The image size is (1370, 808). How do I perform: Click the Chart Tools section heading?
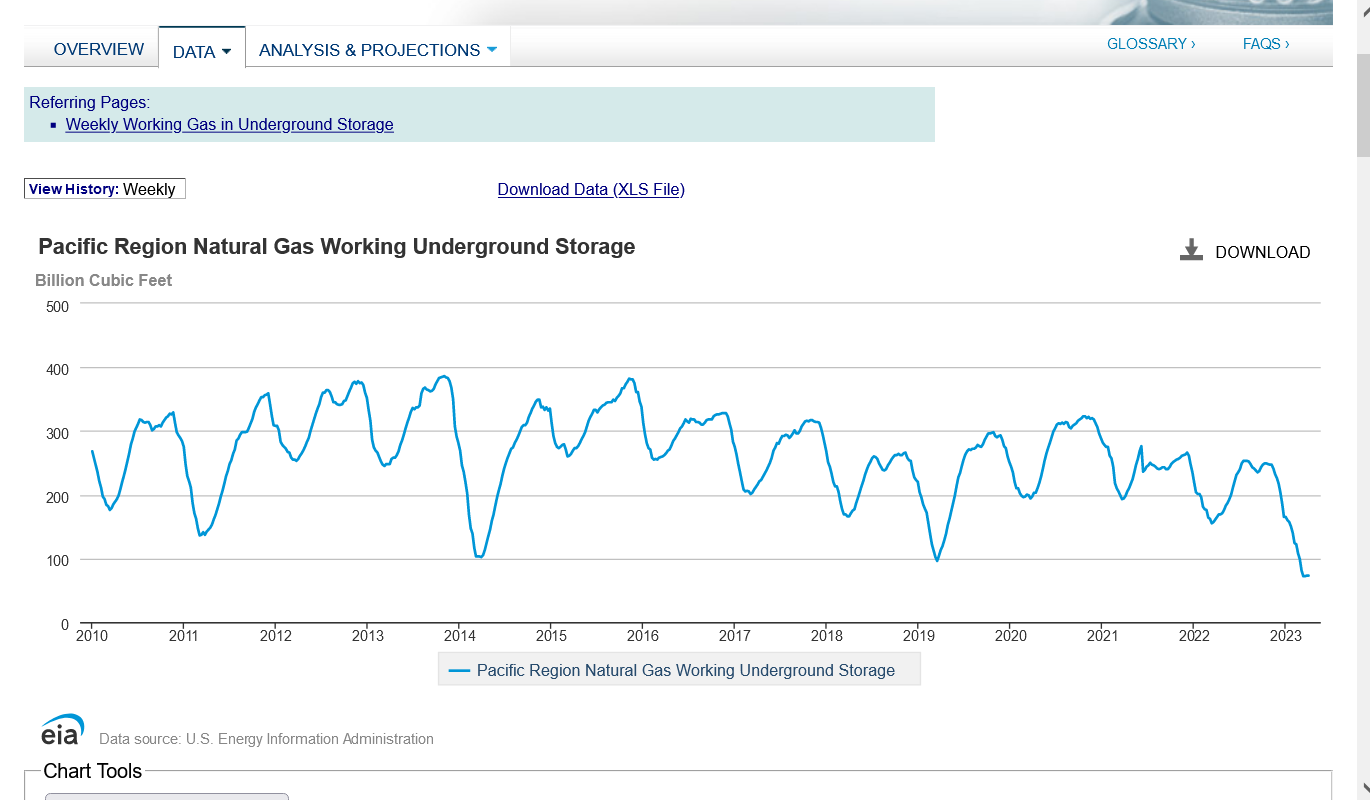pyautogui.click(x=92, y=771)
